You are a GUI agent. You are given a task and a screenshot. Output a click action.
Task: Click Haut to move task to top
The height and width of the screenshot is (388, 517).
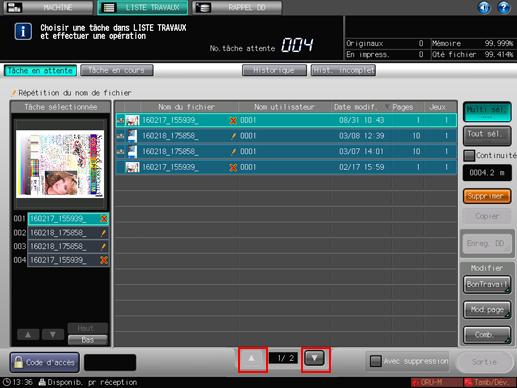coord(88,328)
